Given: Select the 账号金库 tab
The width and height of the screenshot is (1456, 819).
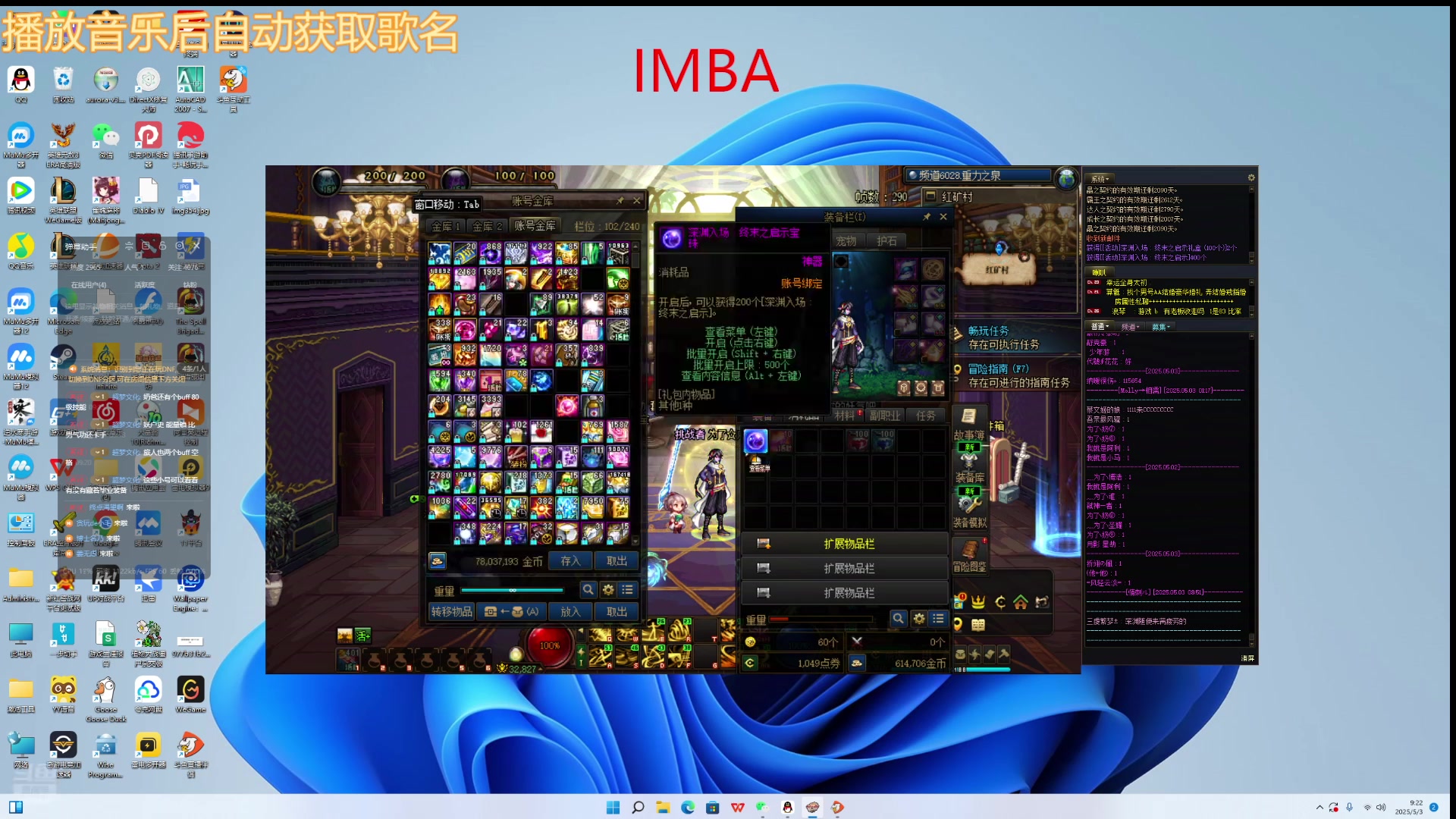Looking at the screenshot, I should 535,226.
